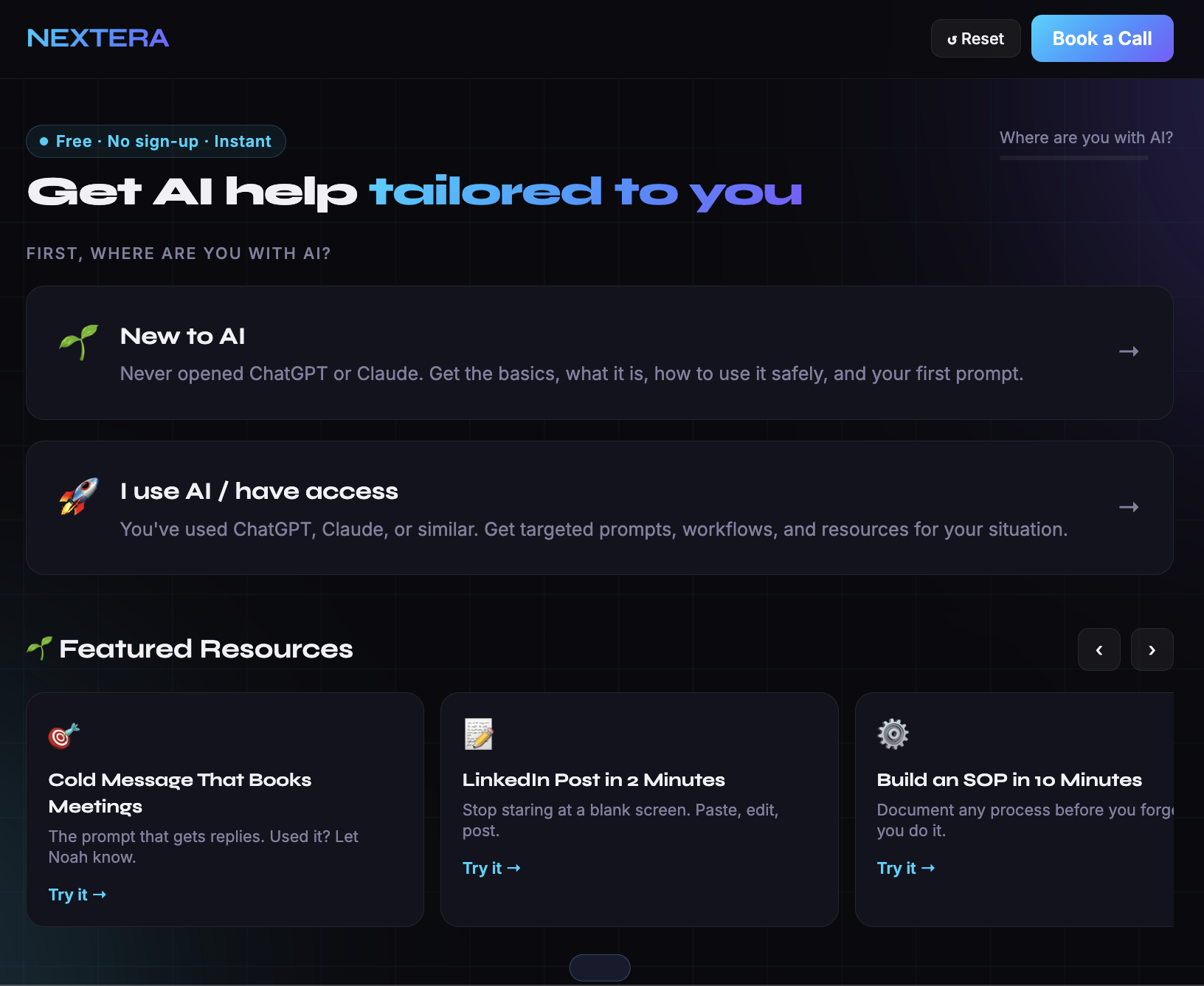
Task: Open the Try it link on Build an SOP card
Action: [906, 868]
